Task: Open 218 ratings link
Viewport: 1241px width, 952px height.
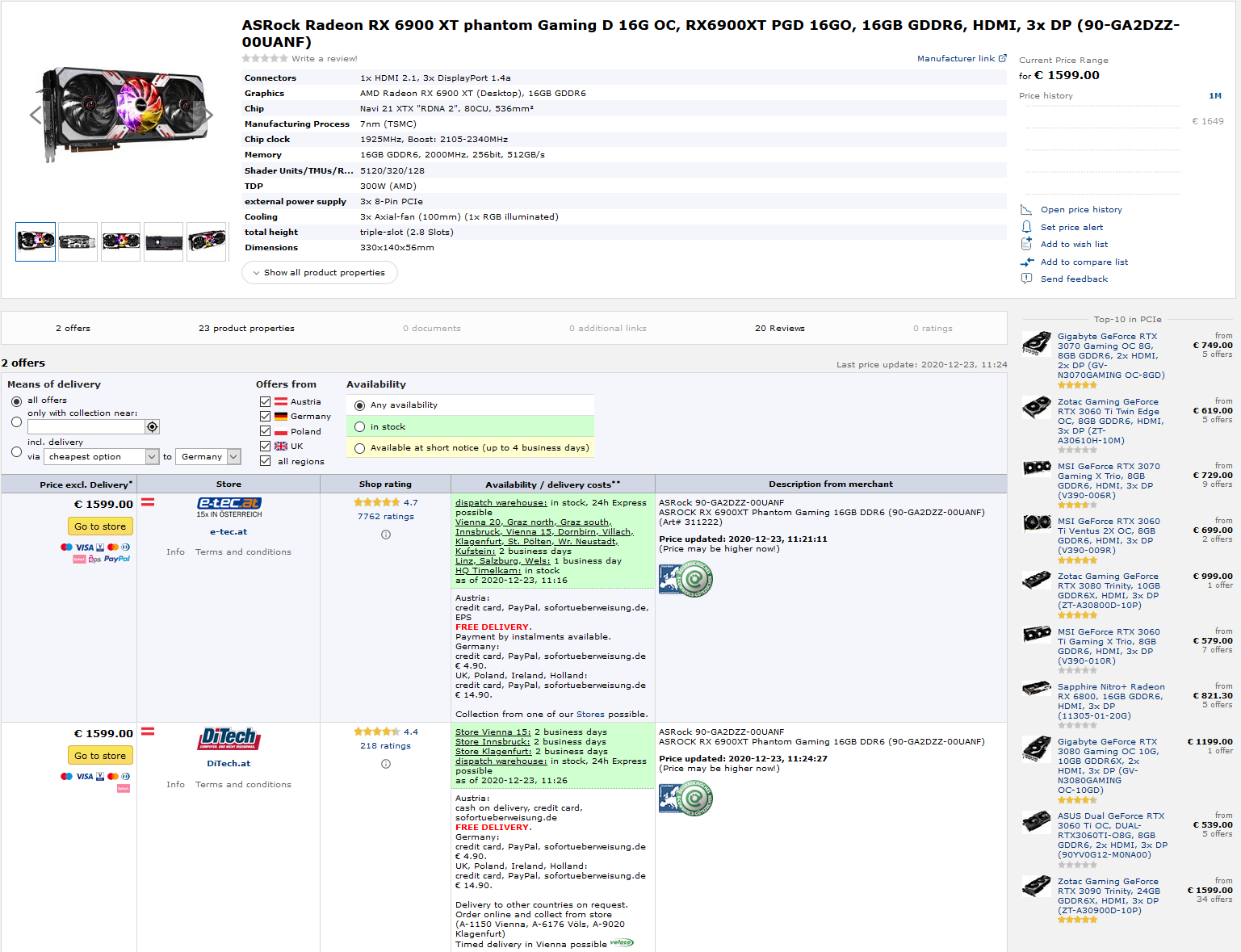Action: point(386,746)
